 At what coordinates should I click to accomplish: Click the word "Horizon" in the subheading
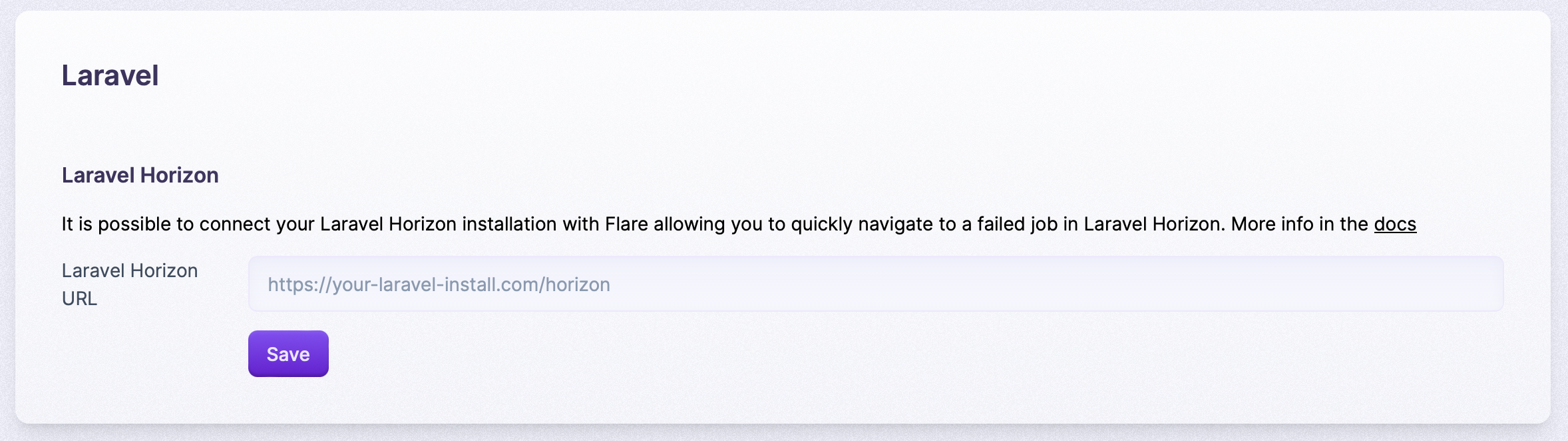pos(179,175)
